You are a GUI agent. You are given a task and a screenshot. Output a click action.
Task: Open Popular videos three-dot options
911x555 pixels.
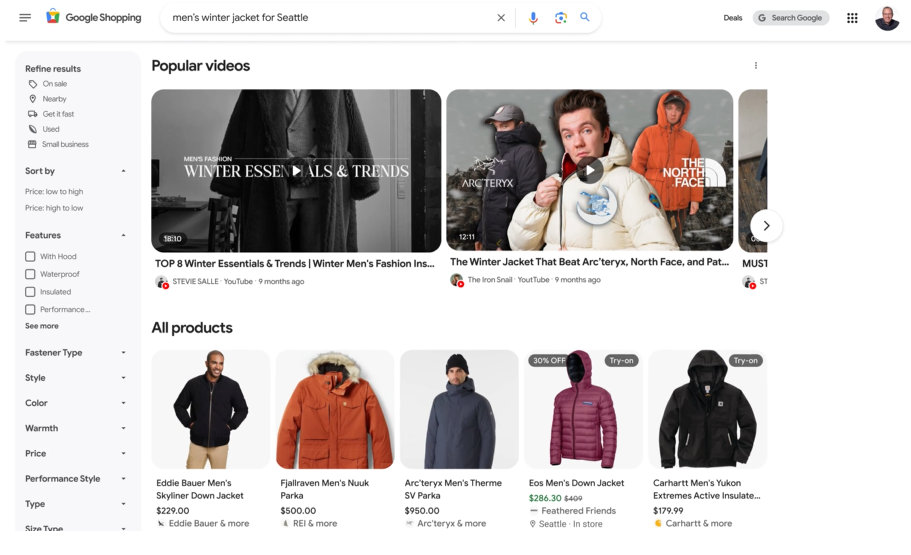click(x=756, y=66)
